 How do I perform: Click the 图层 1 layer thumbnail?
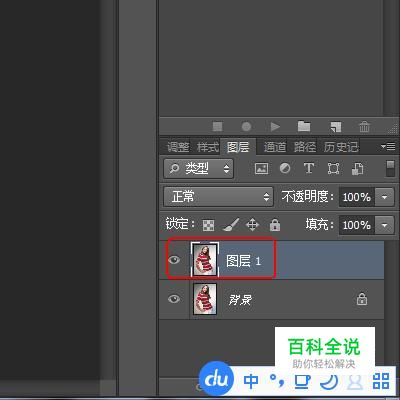click(x=205, y=259)
